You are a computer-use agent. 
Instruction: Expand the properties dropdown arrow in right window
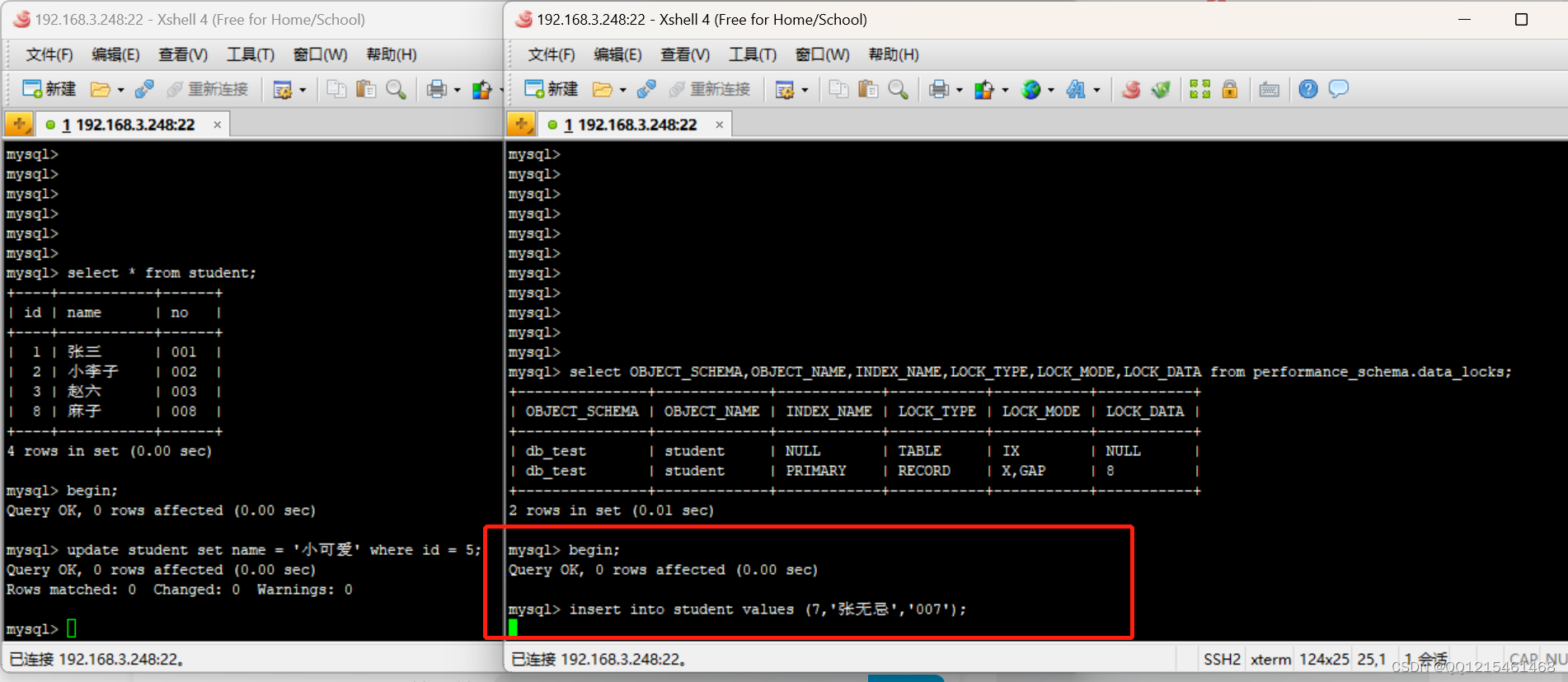805,90
